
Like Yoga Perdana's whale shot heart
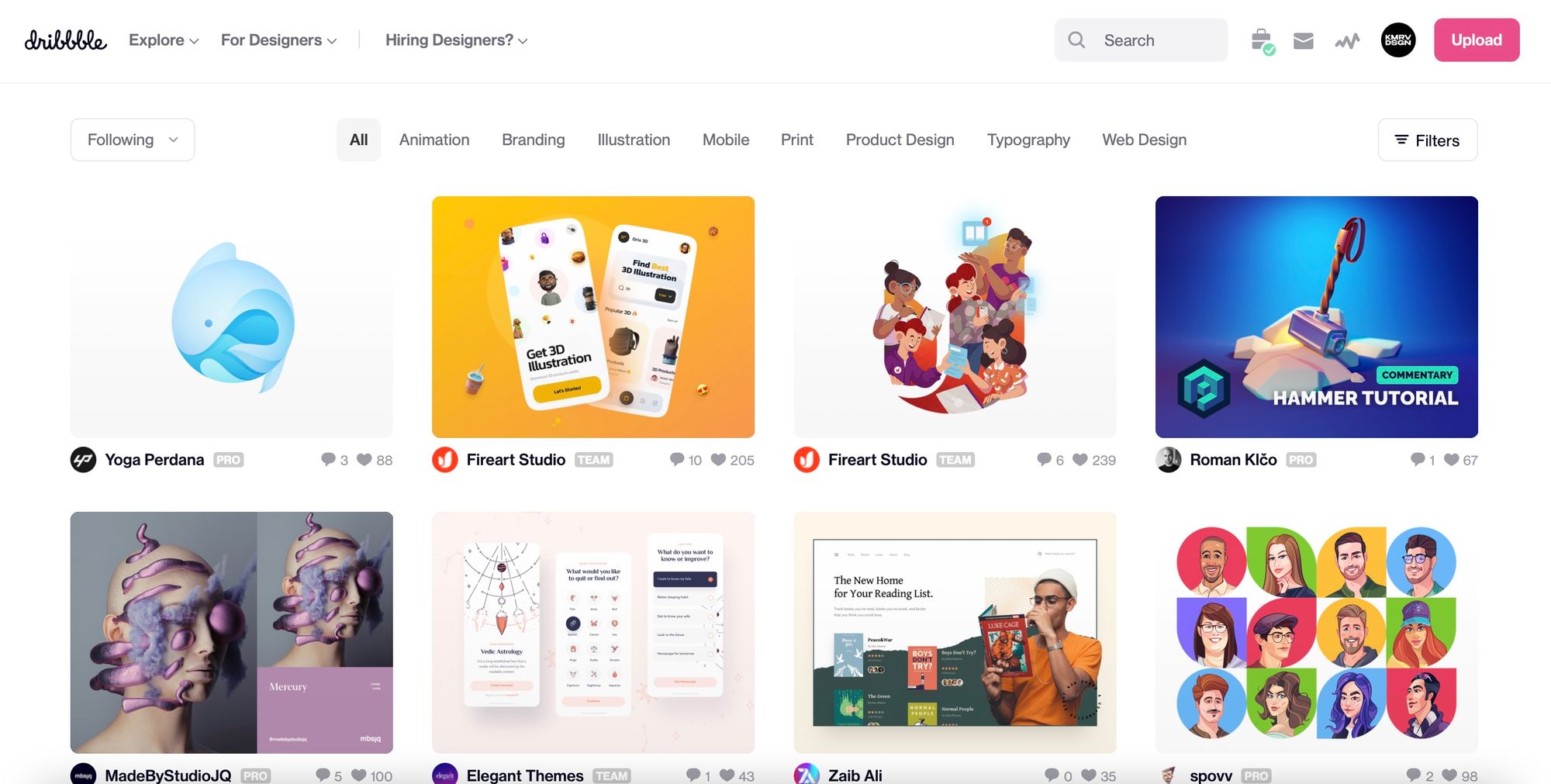[364, 459]
